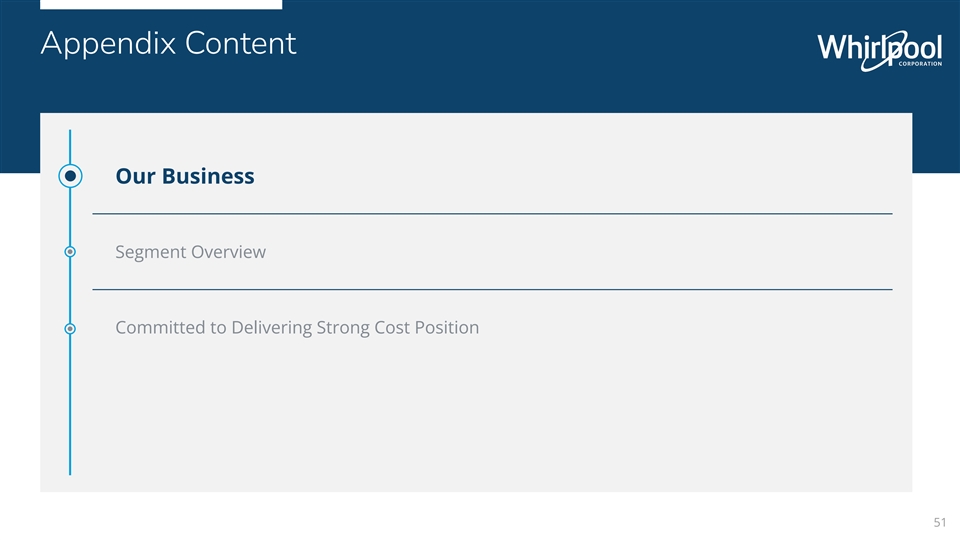Image resolution: width=960 pixels, height=540 pixels.
Task: Click the slide number 51
Action: pos(939,522)
